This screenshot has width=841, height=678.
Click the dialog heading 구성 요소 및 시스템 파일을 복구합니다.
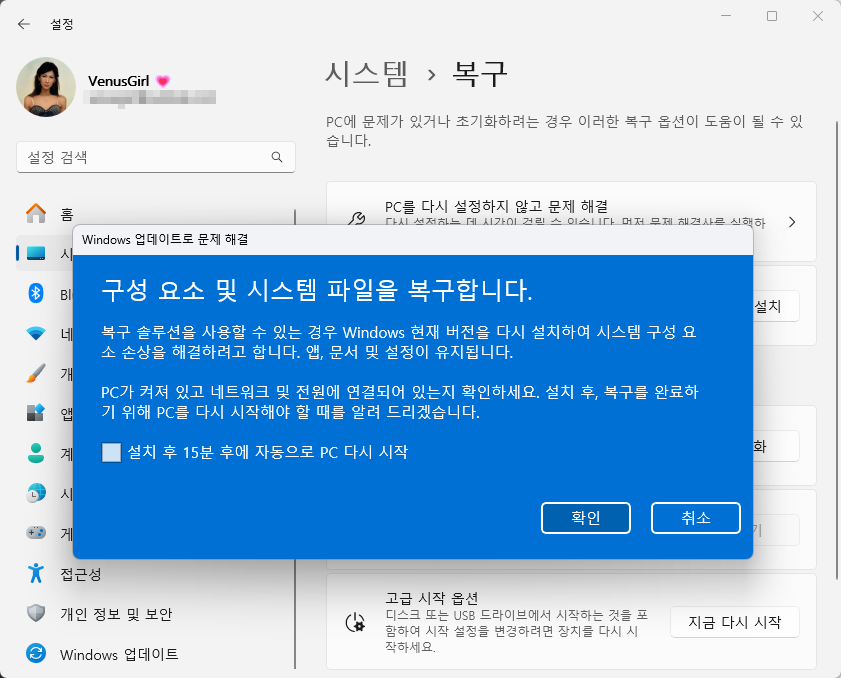pyautogui.click(x=316, y=290)
